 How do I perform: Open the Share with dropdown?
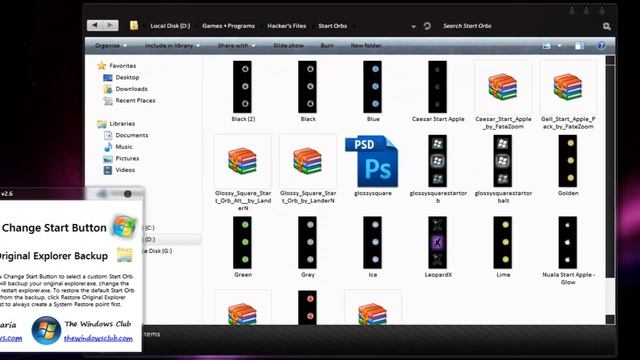[236, 45]
